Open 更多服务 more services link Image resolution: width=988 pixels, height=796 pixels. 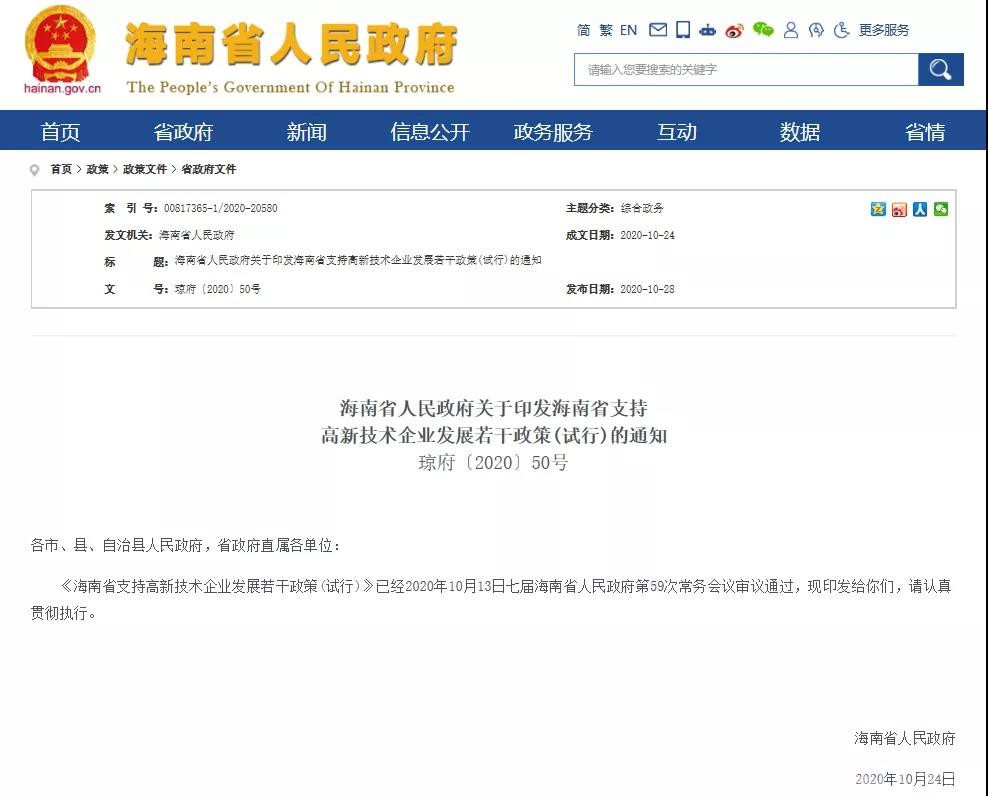coord(884,30)
